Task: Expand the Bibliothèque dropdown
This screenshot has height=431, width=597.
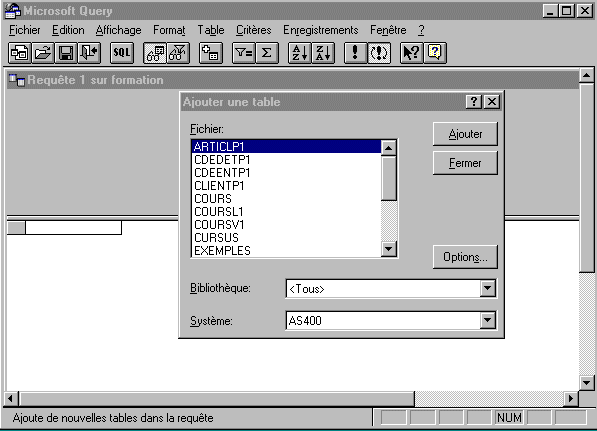Action: click(x=488, y=288)
